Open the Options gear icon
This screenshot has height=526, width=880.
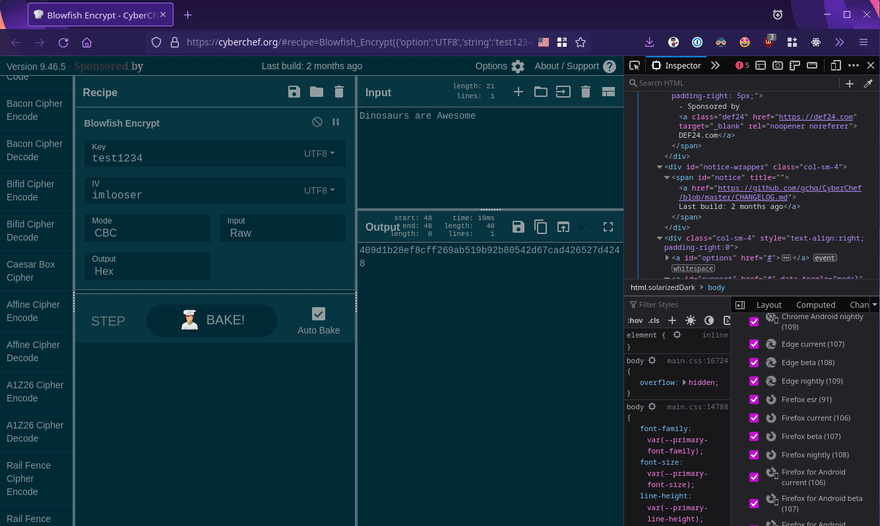coord(518,66)
